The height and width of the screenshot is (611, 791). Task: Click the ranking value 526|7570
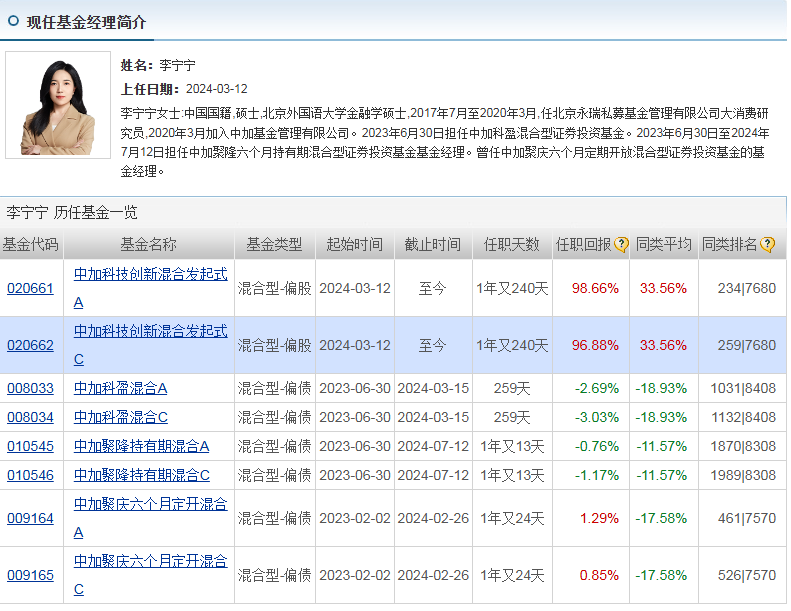pyautogui.click(x=747, y=575)
